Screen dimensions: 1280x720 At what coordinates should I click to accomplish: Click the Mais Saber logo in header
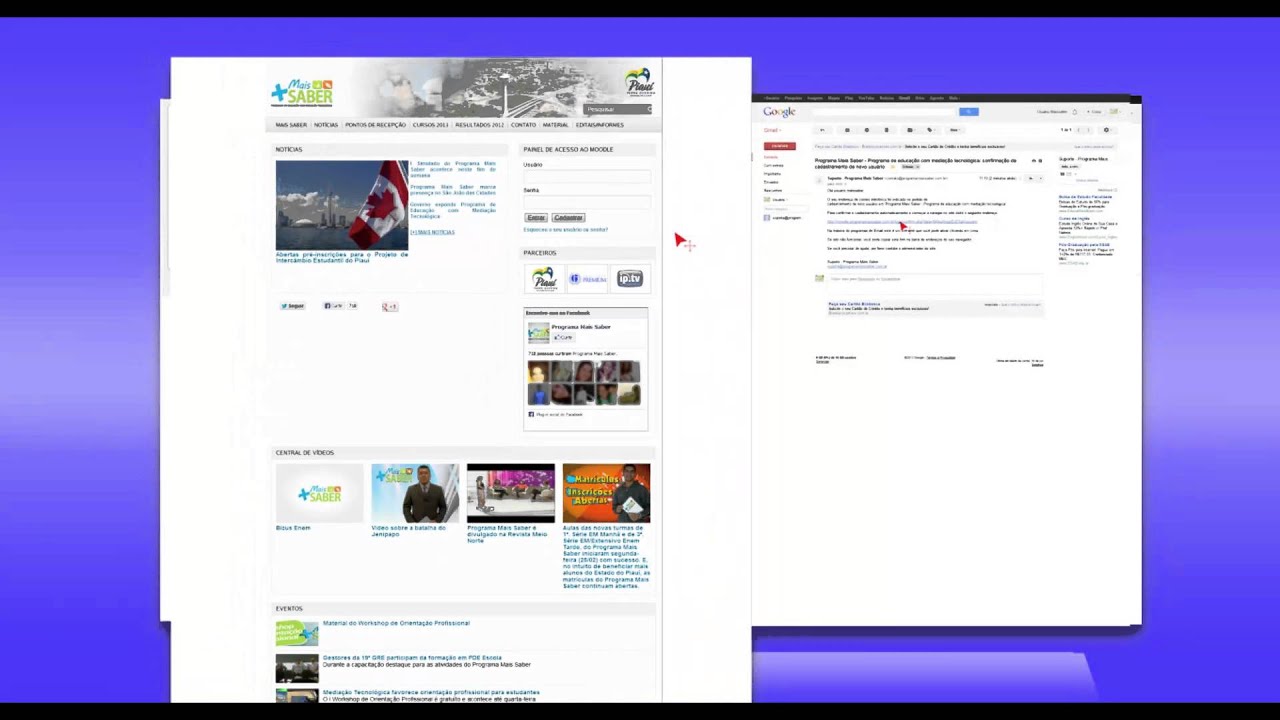pos(301,93)
